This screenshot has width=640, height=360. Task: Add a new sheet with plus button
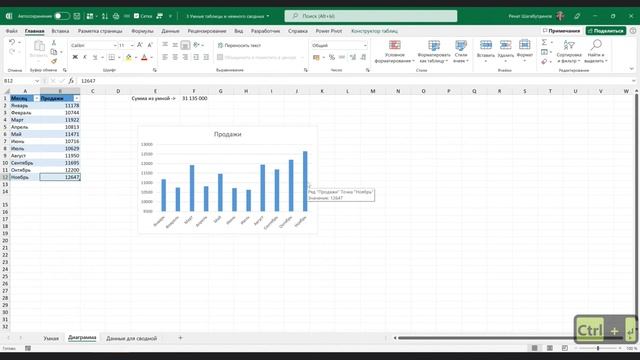point(180,338)
